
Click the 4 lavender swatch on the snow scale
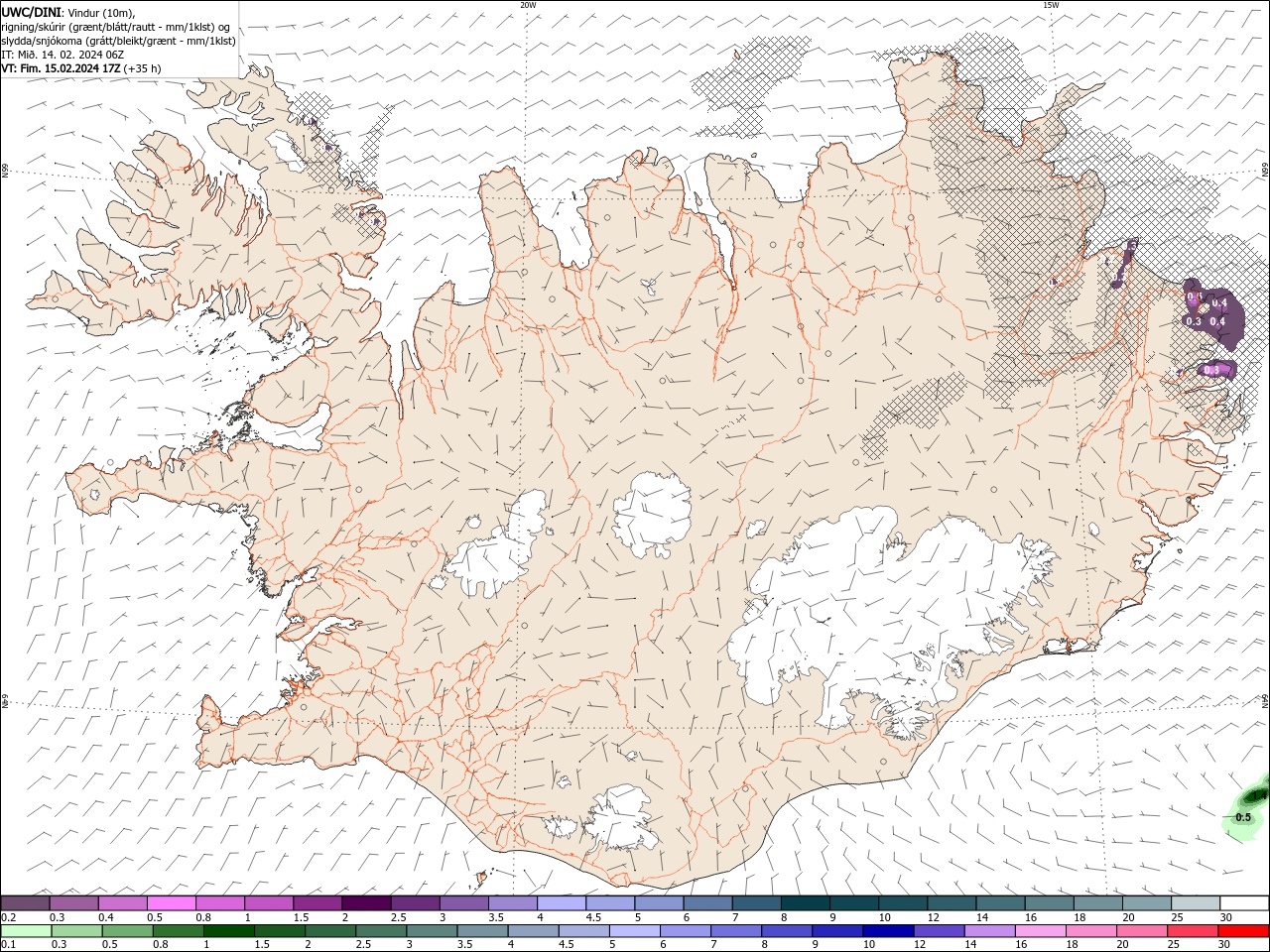pyautogui.click(x=561, y=903)
